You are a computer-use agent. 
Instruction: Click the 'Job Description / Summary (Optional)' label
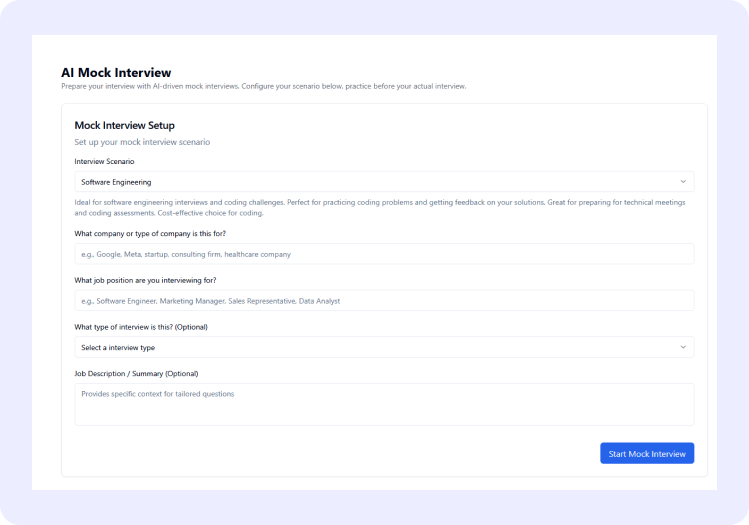136,374
